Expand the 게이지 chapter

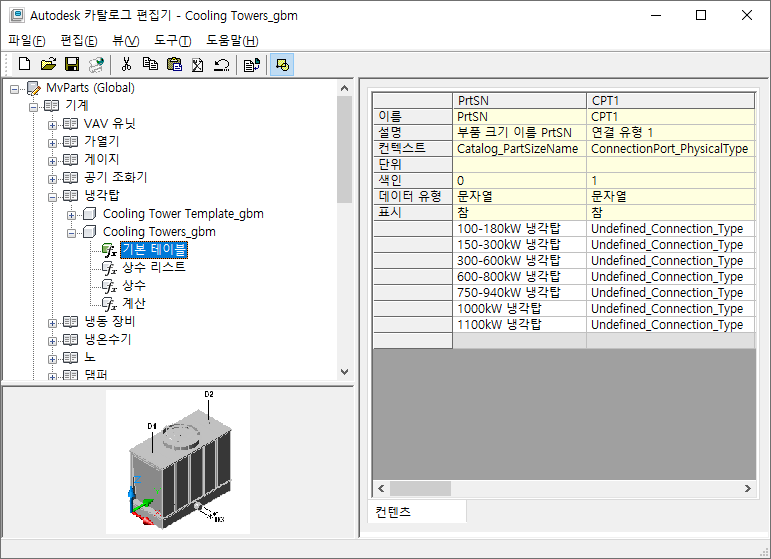pyautogui.click(x=52, y=161)
